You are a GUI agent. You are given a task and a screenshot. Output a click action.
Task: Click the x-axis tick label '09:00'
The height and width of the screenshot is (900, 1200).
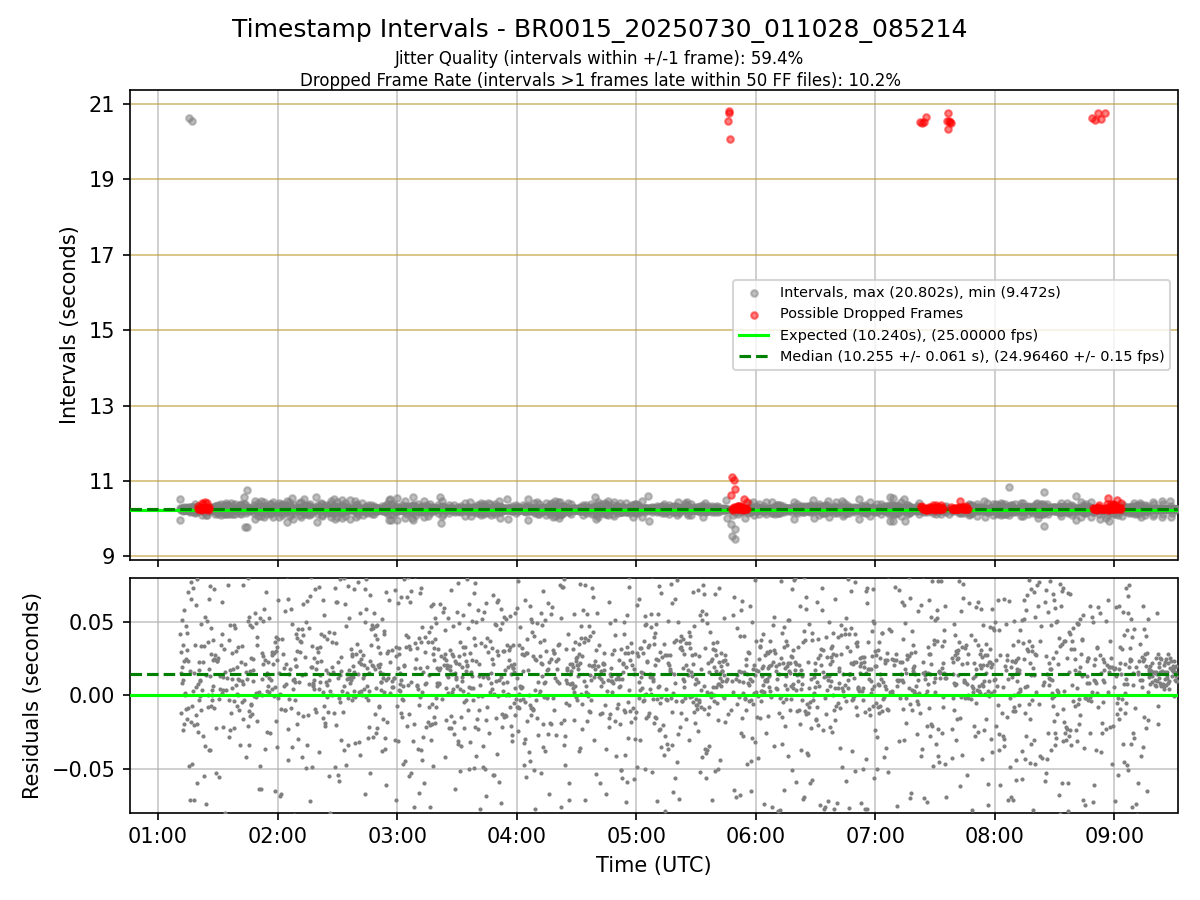coord(1114,836)
